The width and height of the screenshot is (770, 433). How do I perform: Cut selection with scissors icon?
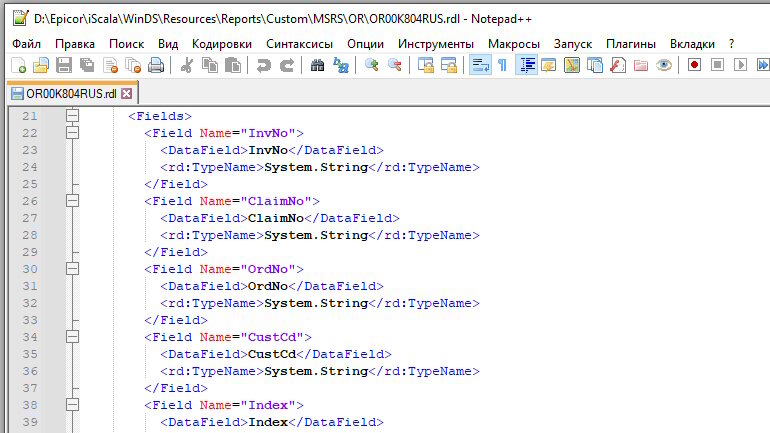(x=187, y=65)
